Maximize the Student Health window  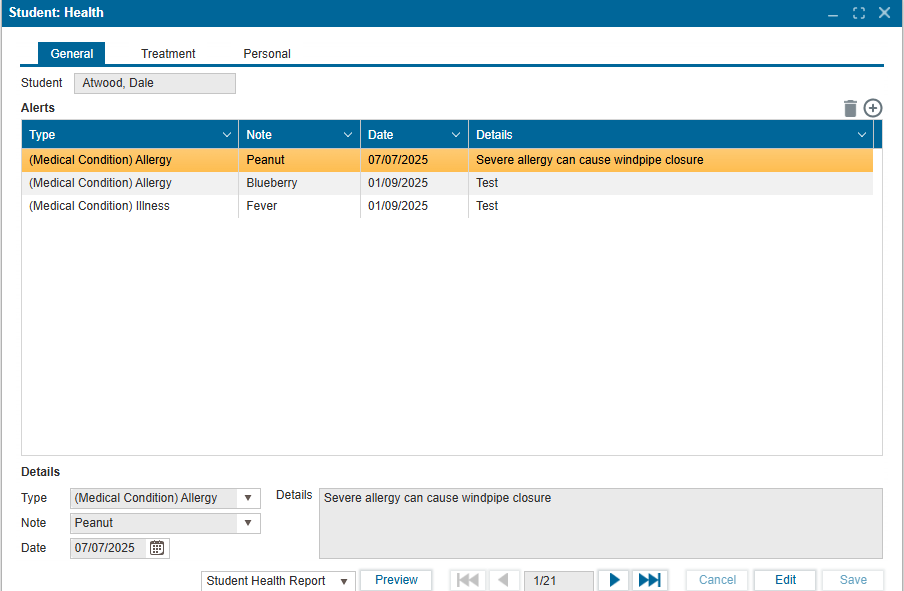tap(858, 13)
